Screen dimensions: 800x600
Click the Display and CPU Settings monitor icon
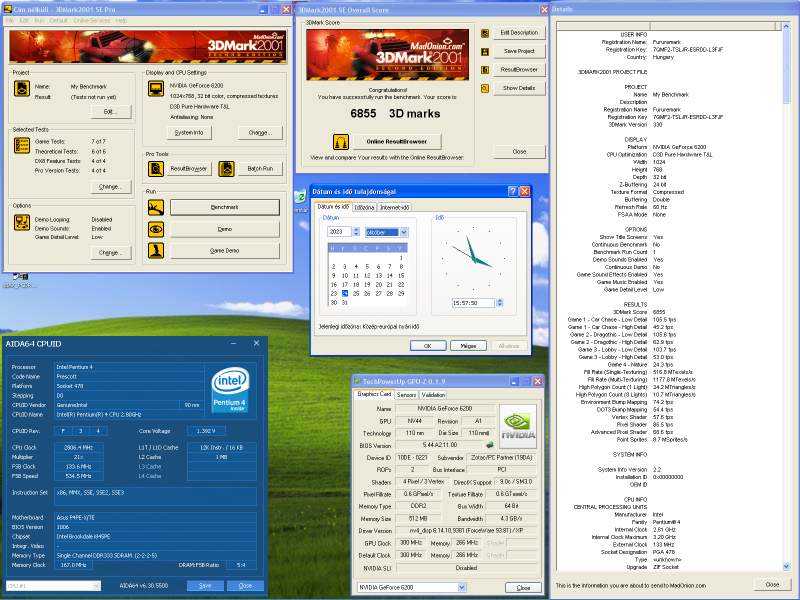[x=156, y=89]
